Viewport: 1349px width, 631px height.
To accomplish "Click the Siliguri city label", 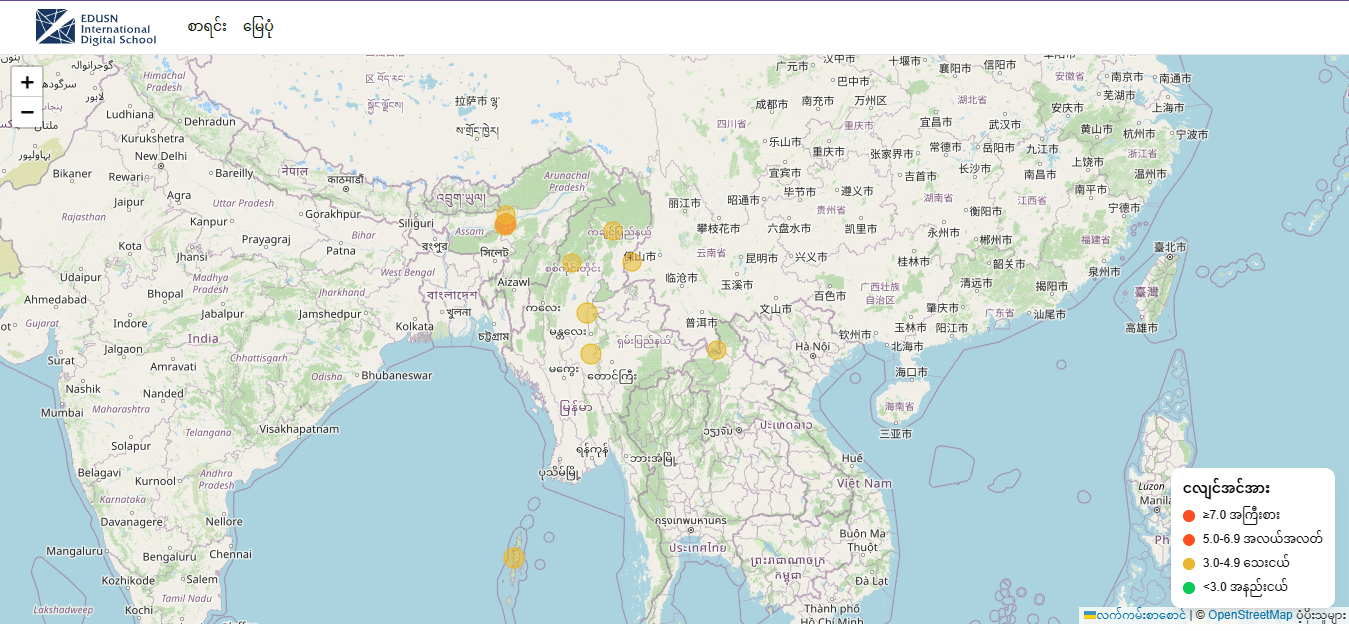I will (x=416, y=223).
